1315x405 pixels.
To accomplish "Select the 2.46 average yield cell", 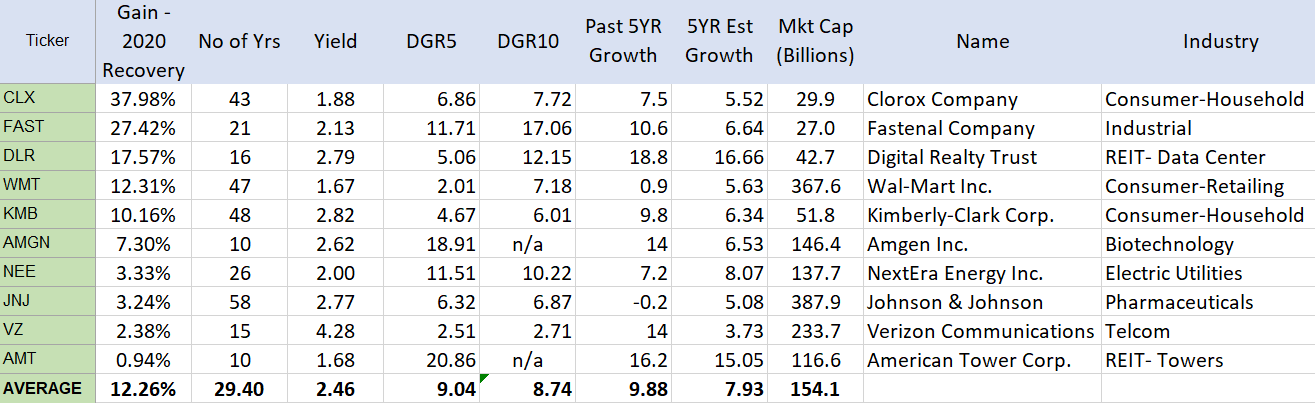I will (x=335, y=389).
